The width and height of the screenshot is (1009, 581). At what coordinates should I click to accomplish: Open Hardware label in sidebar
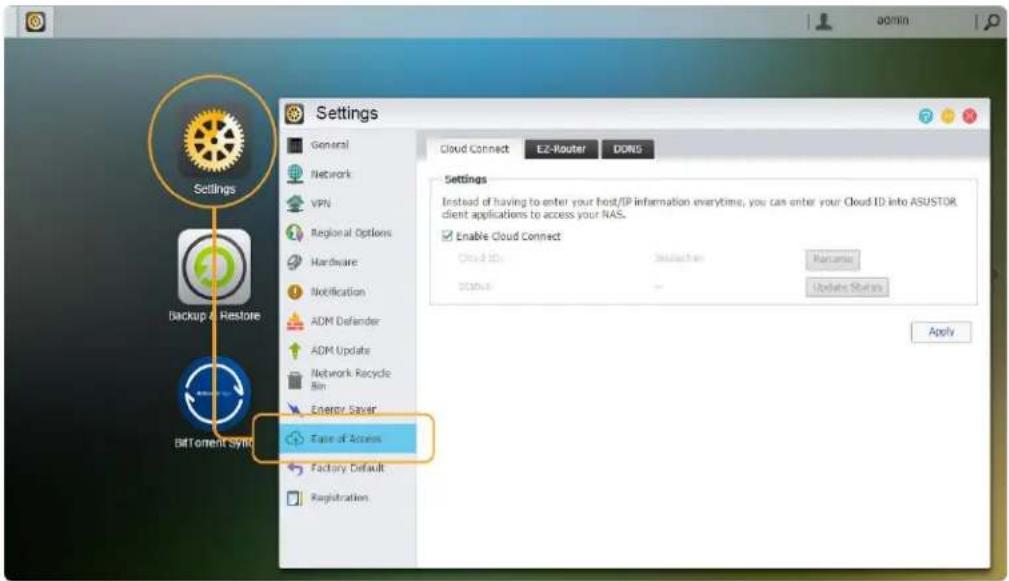pos(334,263)
